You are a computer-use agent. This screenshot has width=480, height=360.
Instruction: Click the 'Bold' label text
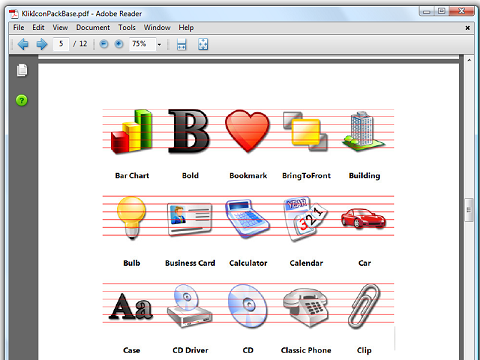point(190,176)
